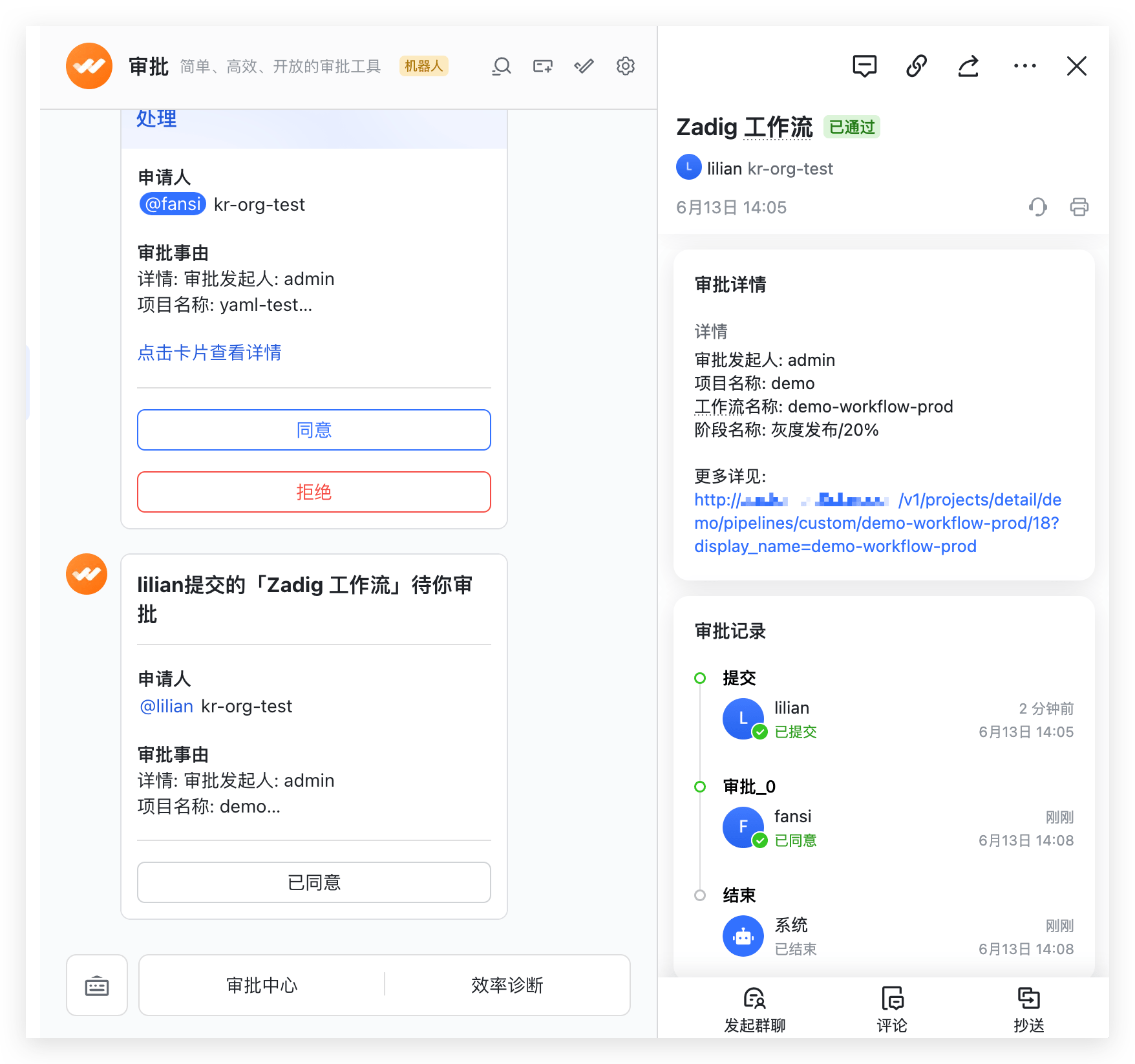Screen dimensions: 1135x1064
Task: Click the red 拒绝 reject button
Action: tap(314, 492)
